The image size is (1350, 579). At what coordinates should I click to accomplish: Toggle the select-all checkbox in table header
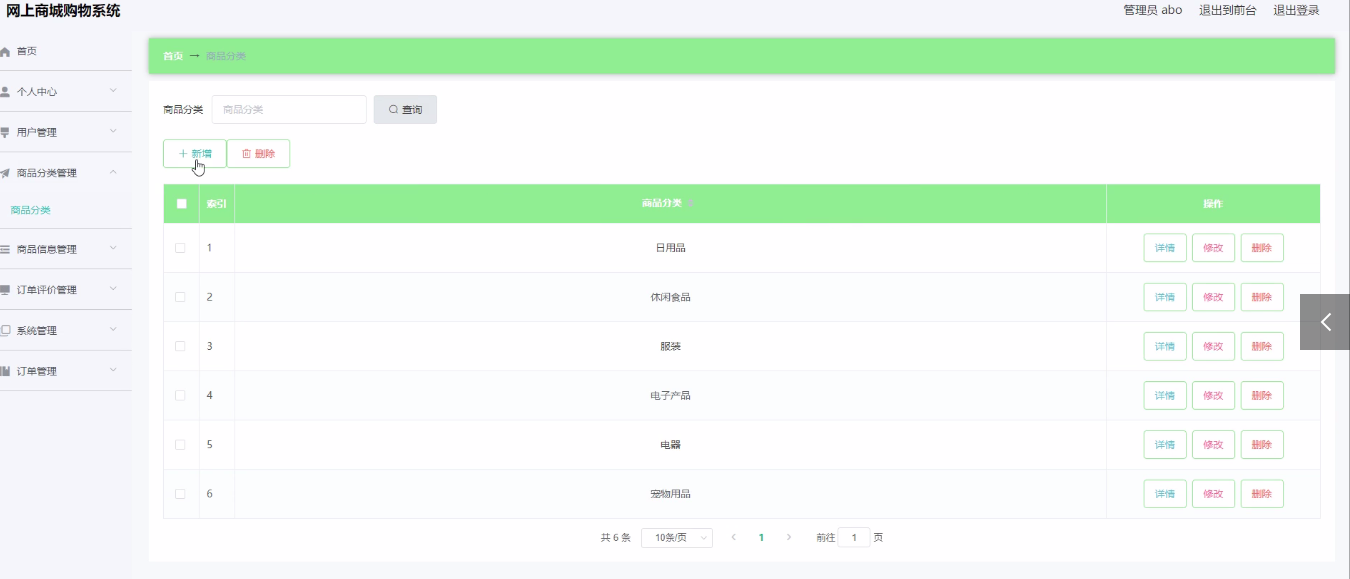[181, 204]
